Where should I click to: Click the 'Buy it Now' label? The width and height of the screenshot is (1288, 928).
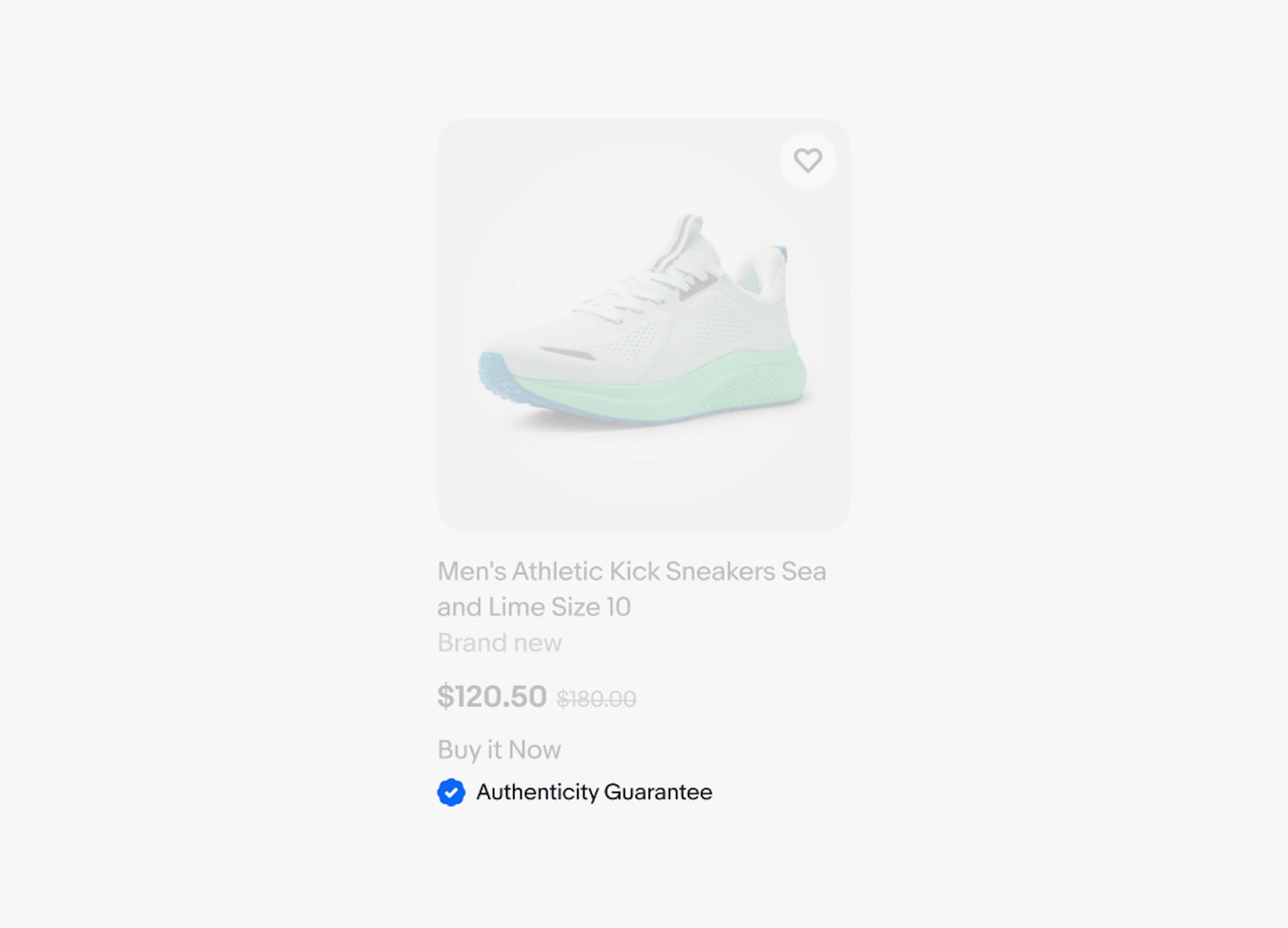[499, 750]
